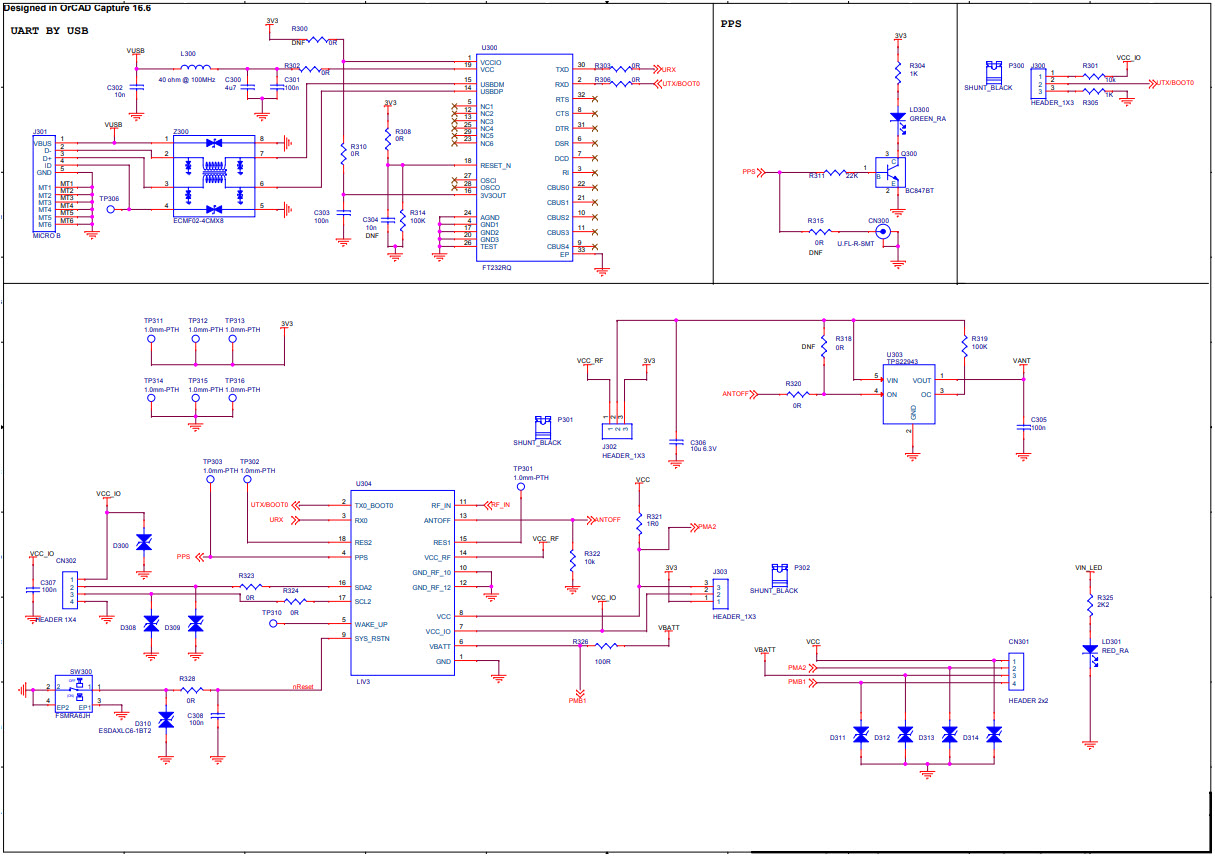Screen dimensions: 1215x856
Task: Open the HEADER 2x2 connector CN301
Action: (x=1017, y=673)
